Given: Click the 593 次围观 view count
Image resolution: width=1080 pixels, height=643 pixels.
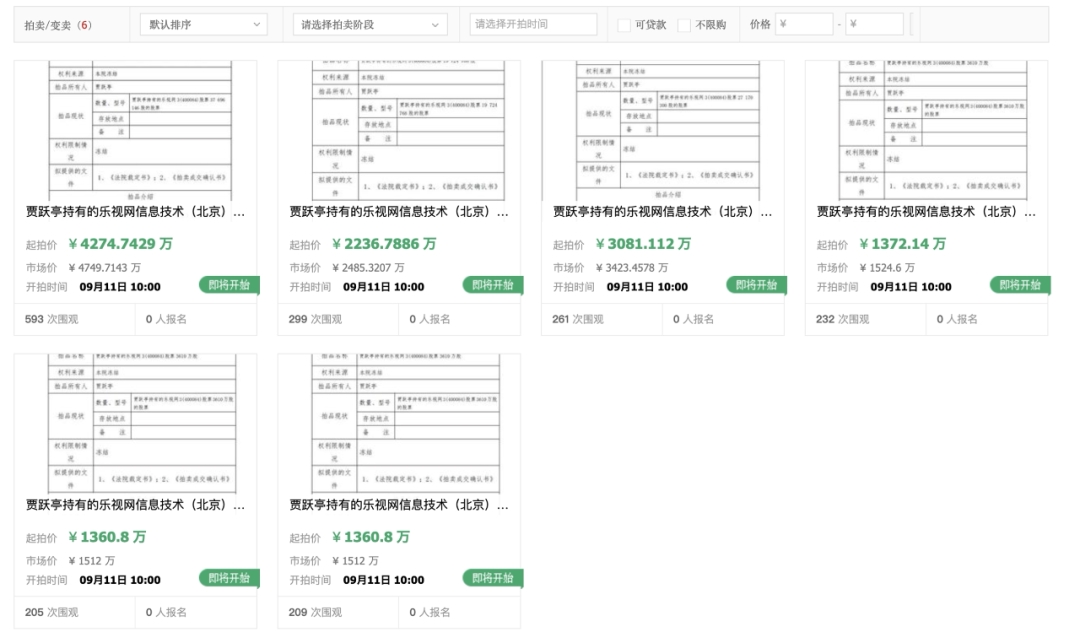Looking at the screenshot, I should [52, 319].
